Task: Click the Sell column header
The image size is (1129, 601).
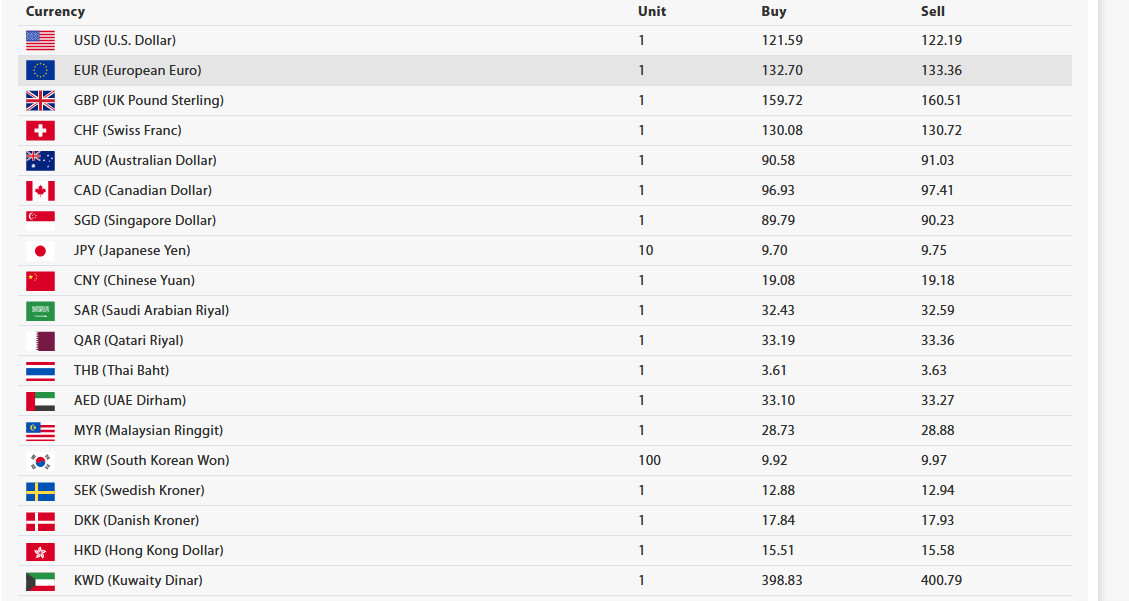Action: click(932, 12)
